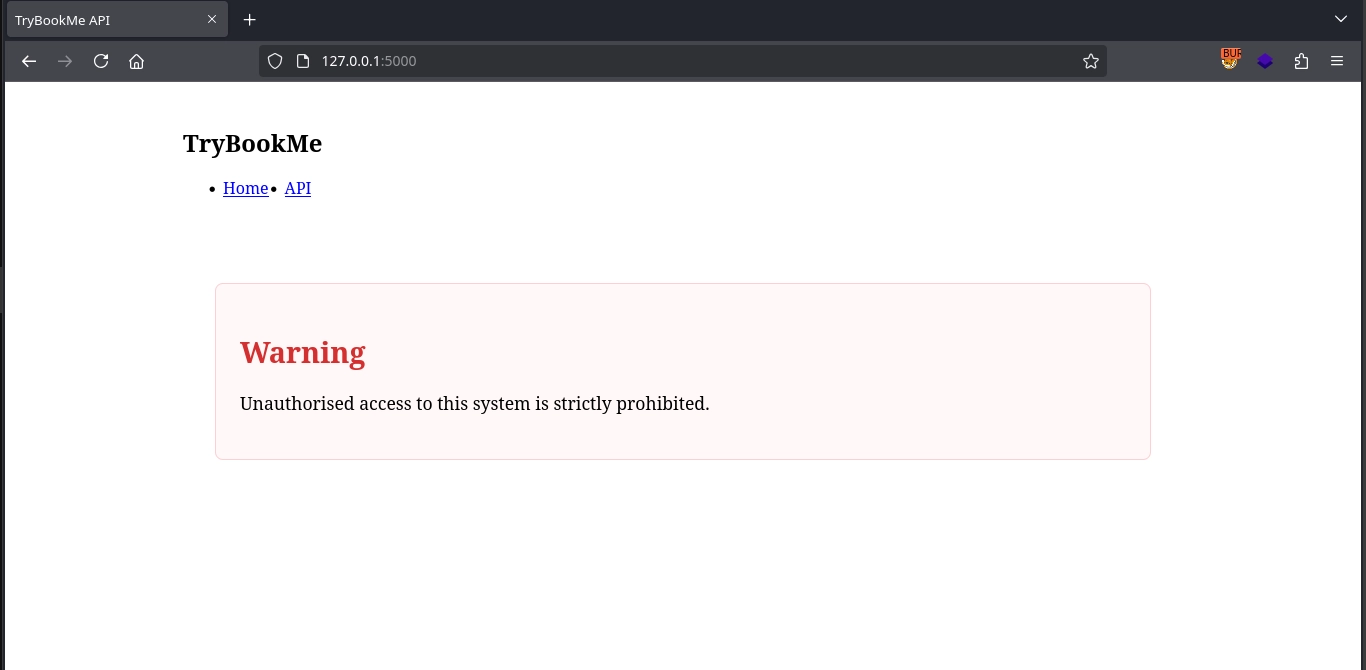Click the Home navigation link
The height and width of the screenshot is (670, 1366).
coord(245,188)
